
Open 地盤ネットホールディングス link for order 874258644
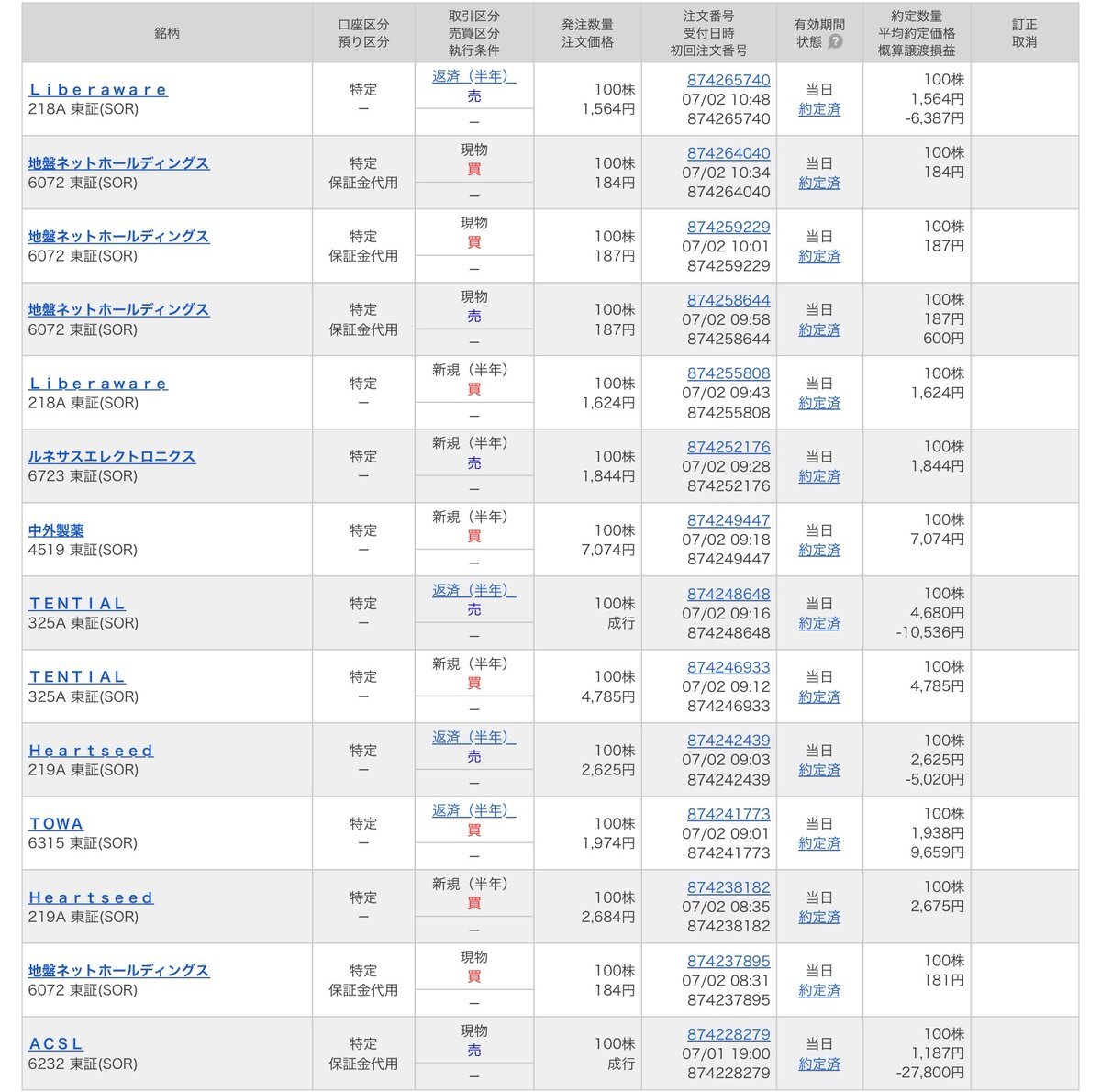pyautogui.click(x=118, y=310)
